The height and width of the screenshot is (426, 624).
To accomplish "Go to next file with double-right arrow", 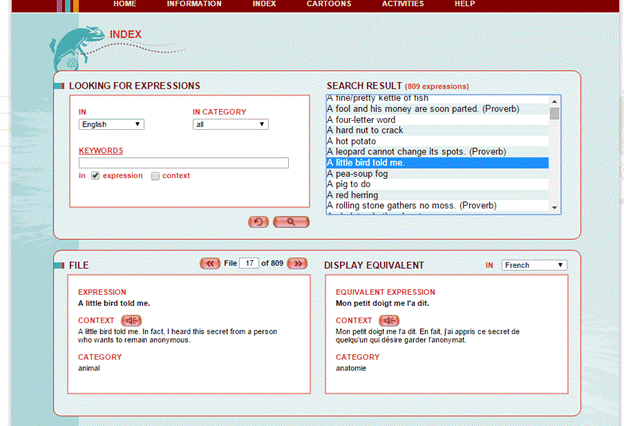I will (297, 264).
